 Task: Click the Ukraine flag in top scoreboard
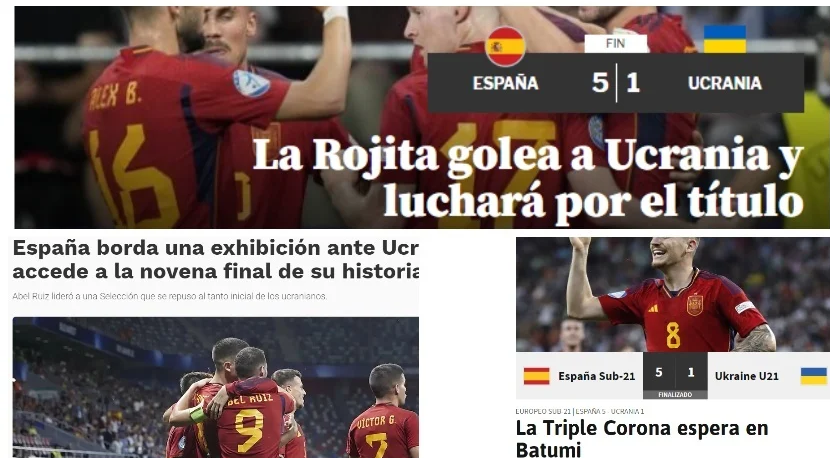click(725, 39)
